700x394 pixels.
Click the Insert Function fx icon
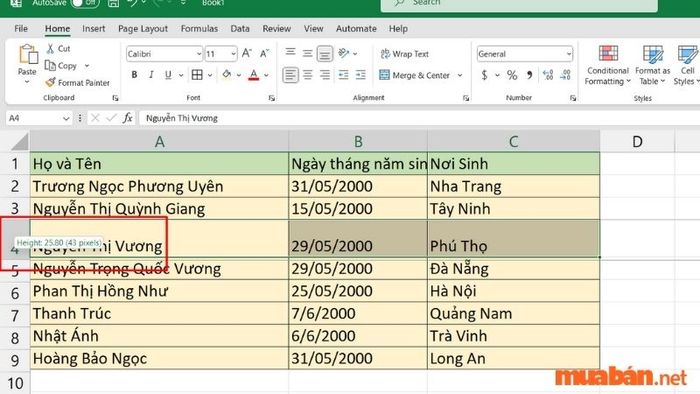click(128, 118)
